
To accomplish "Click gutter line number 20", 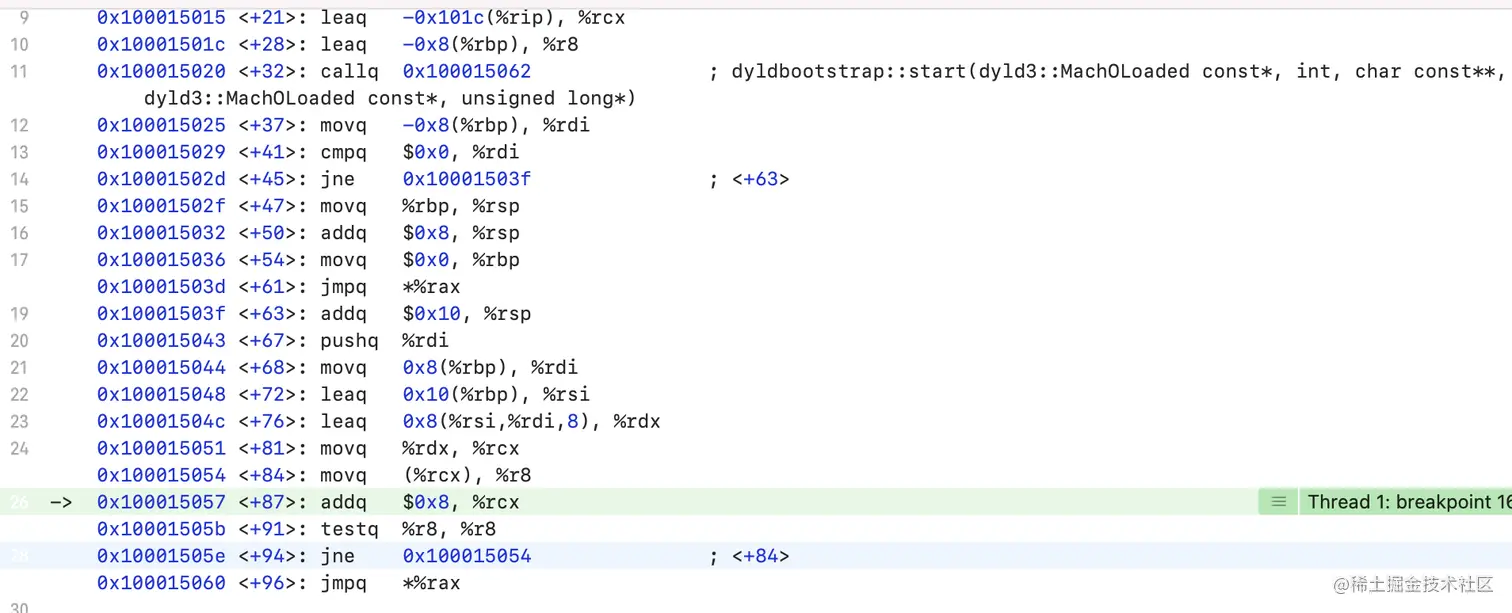I will tap(19, 342).
